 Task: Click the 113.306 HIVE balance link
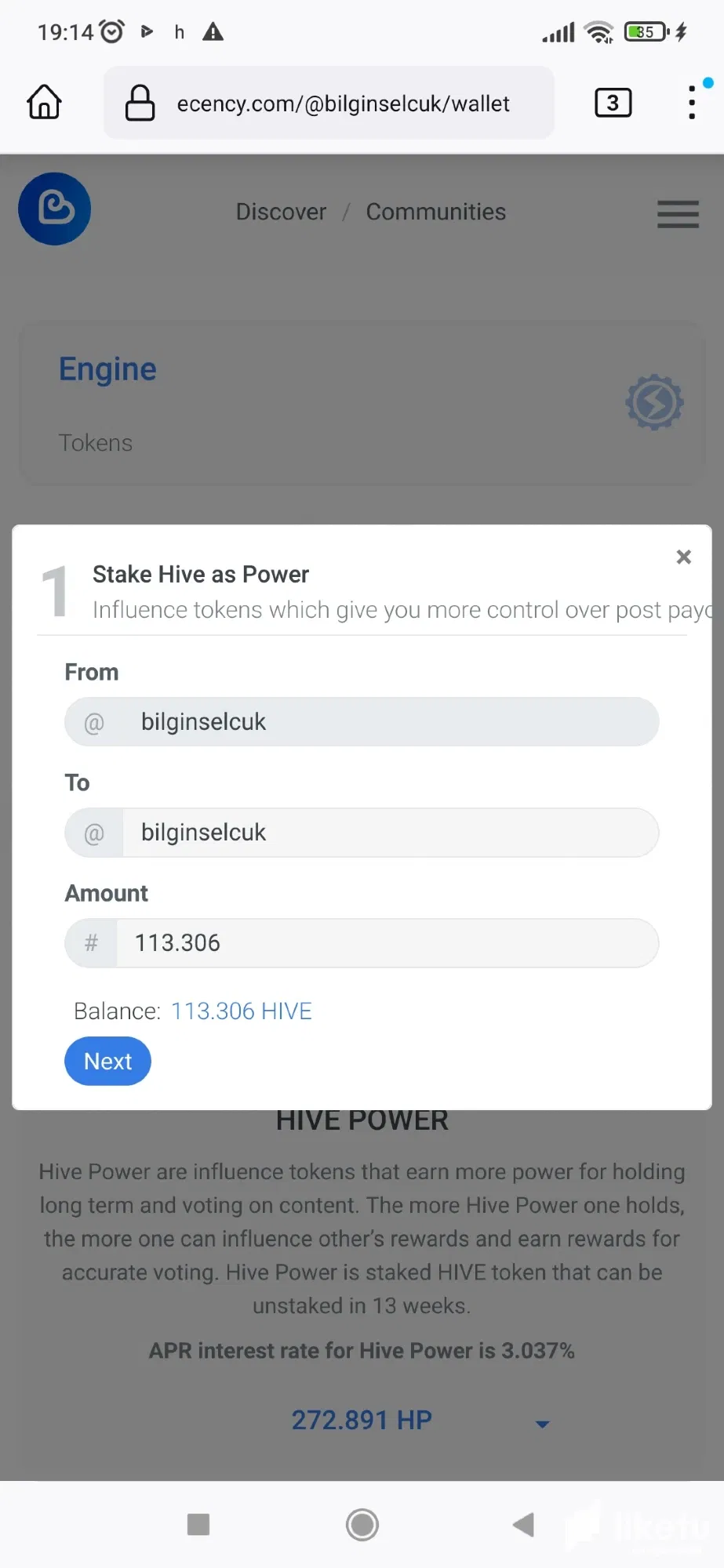point(242,1011)
